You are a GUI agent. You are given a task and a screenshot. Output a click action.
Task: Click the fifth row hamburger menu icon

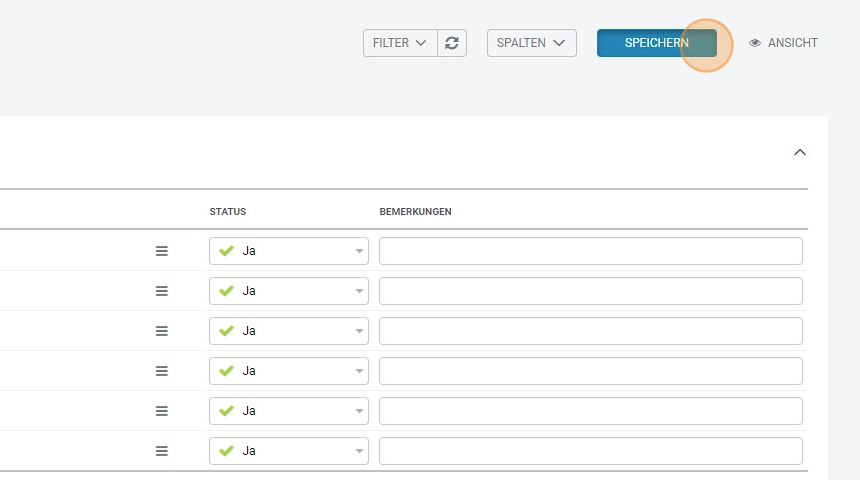point(162,411)
